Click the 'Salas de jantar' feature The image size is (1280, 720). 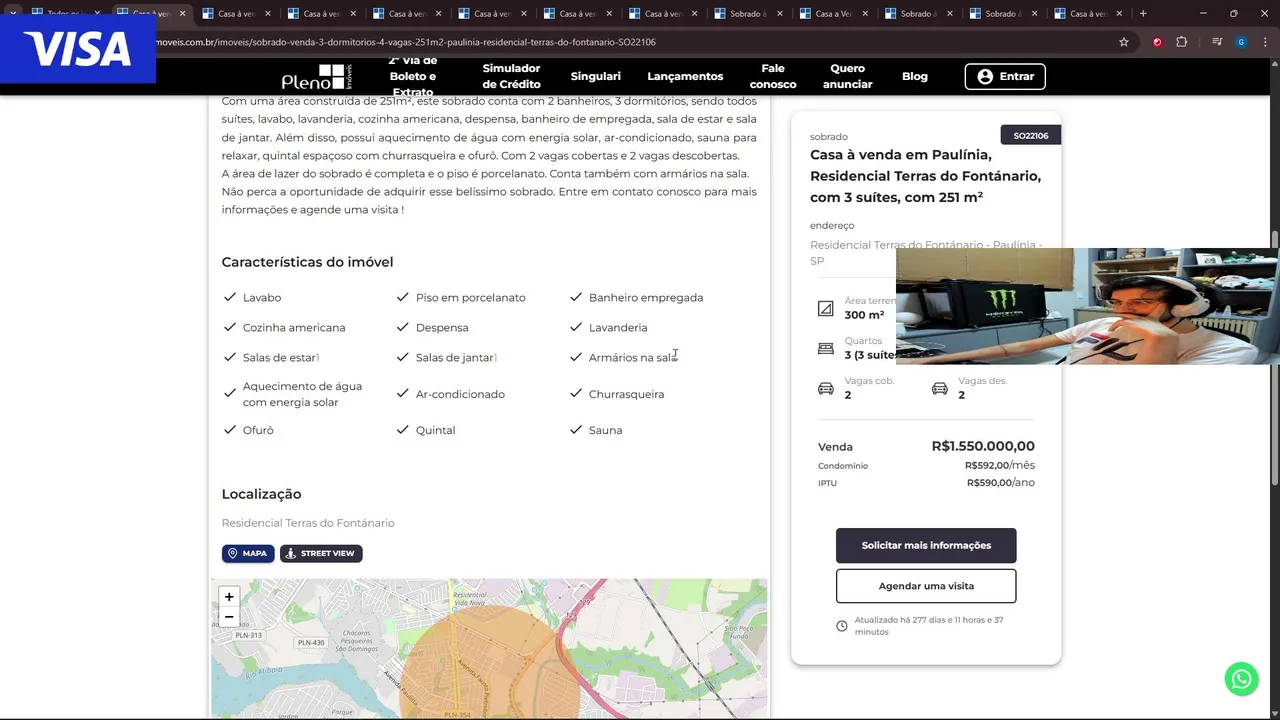(455, 357)
